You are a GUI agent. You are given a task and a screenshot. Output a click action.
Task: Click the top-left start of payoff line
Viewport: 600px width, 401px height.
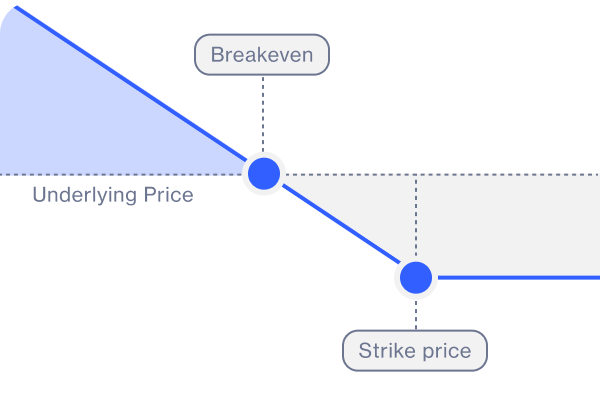point(17,8)
